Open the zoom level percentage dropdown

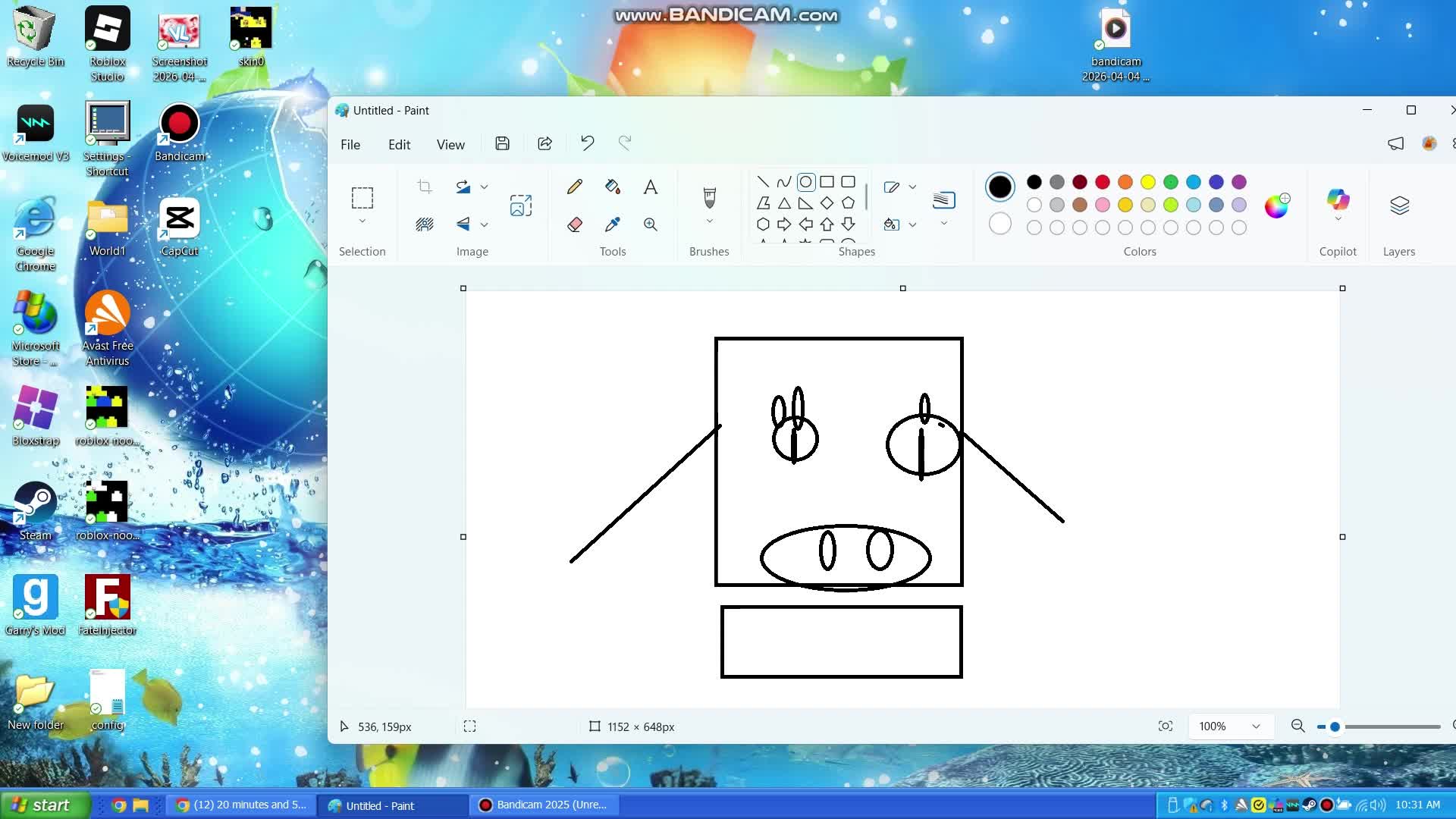[1254, 726]
